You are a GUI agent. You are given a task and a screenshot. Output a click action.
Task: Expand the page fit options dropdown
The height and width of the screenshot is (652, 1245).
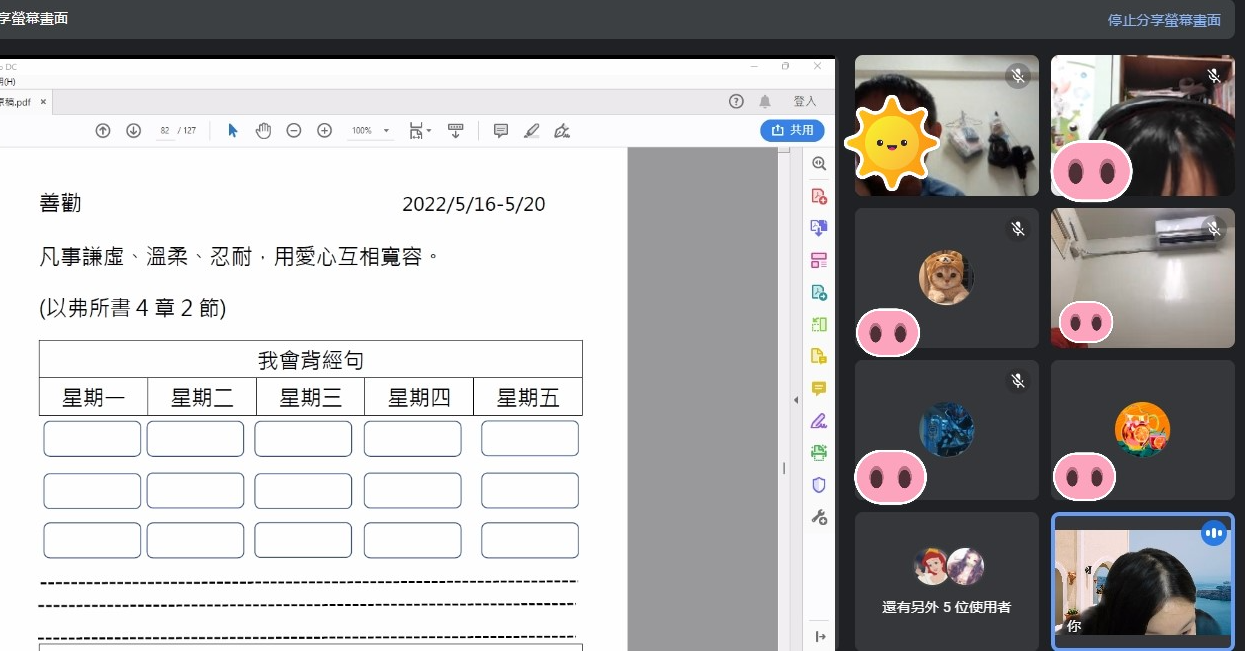pyautogui.click(x=420, y=131)
